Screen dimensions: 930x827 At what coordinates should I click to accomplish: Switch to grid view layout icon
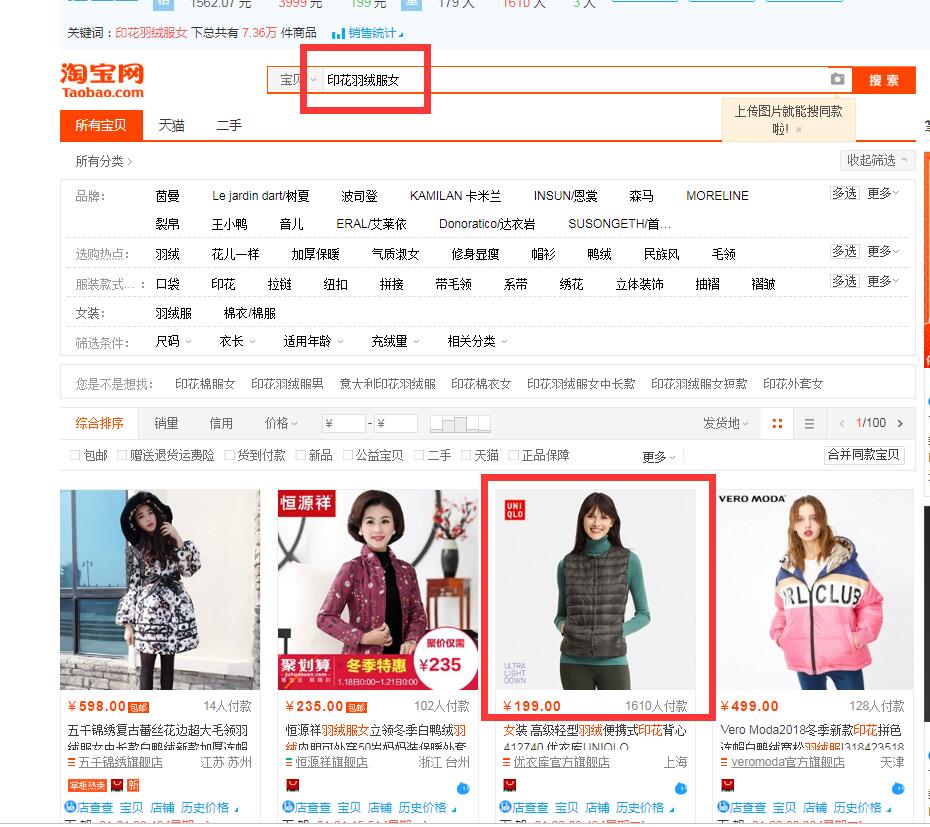click(777, 424)
